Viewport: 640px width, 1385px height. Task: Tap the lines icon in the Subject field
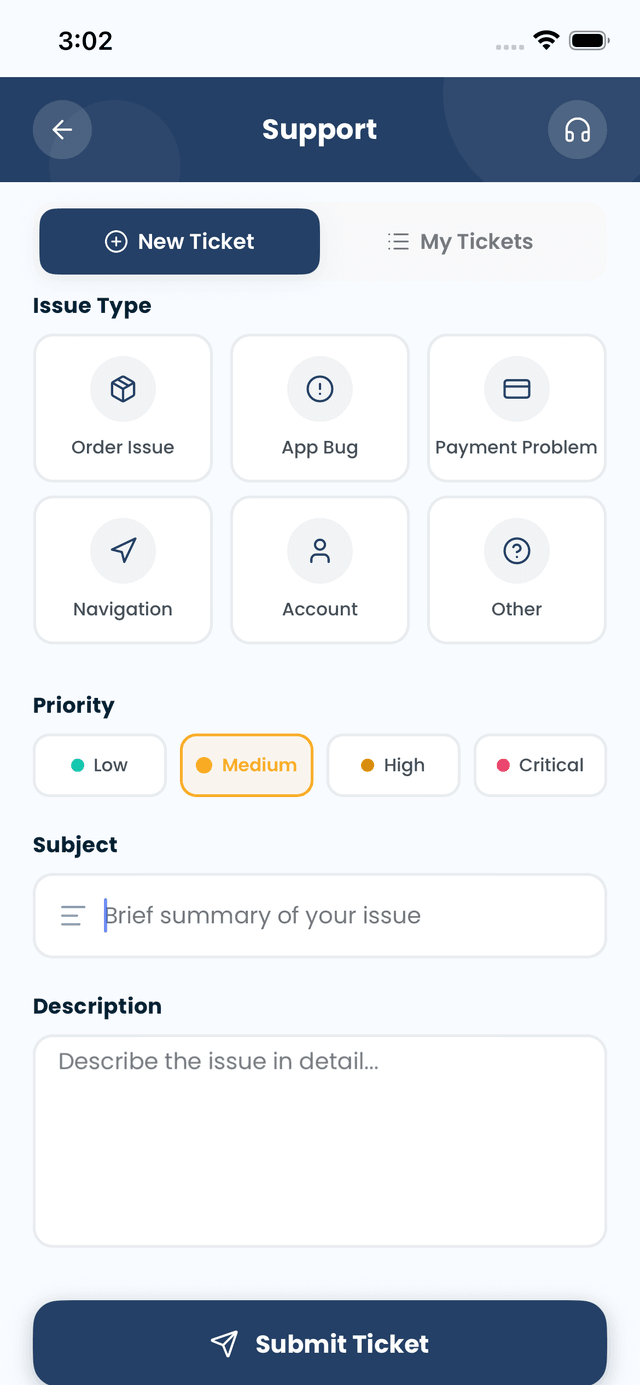(x=71, y=915)
